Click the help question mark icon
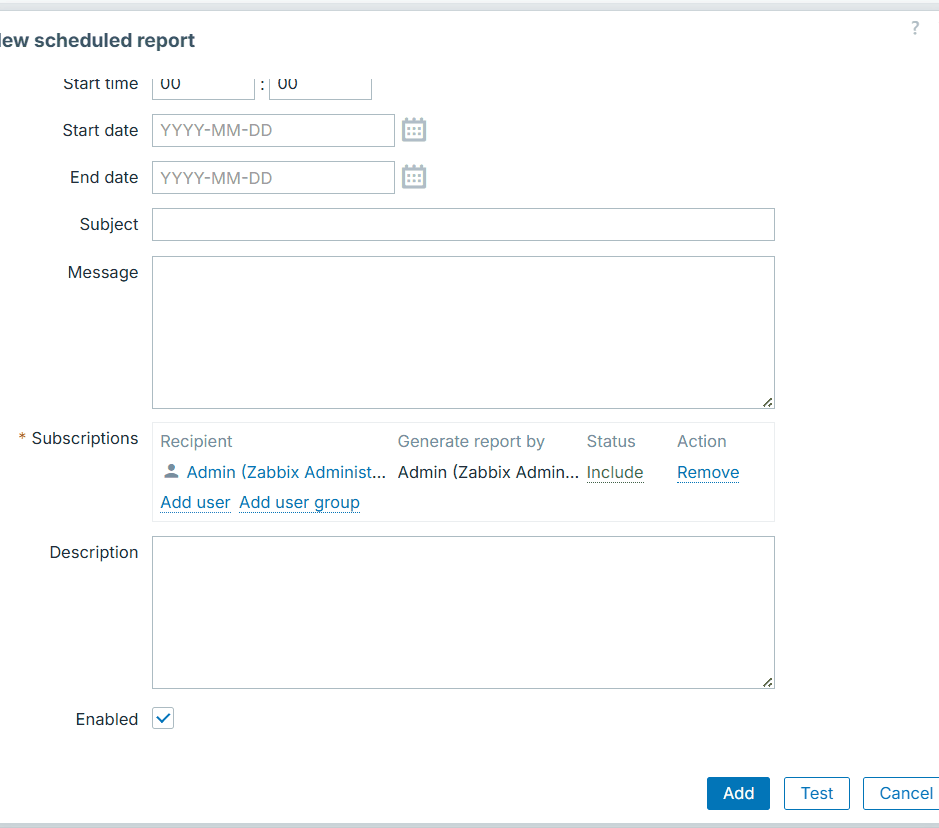 tap(914, 28)
